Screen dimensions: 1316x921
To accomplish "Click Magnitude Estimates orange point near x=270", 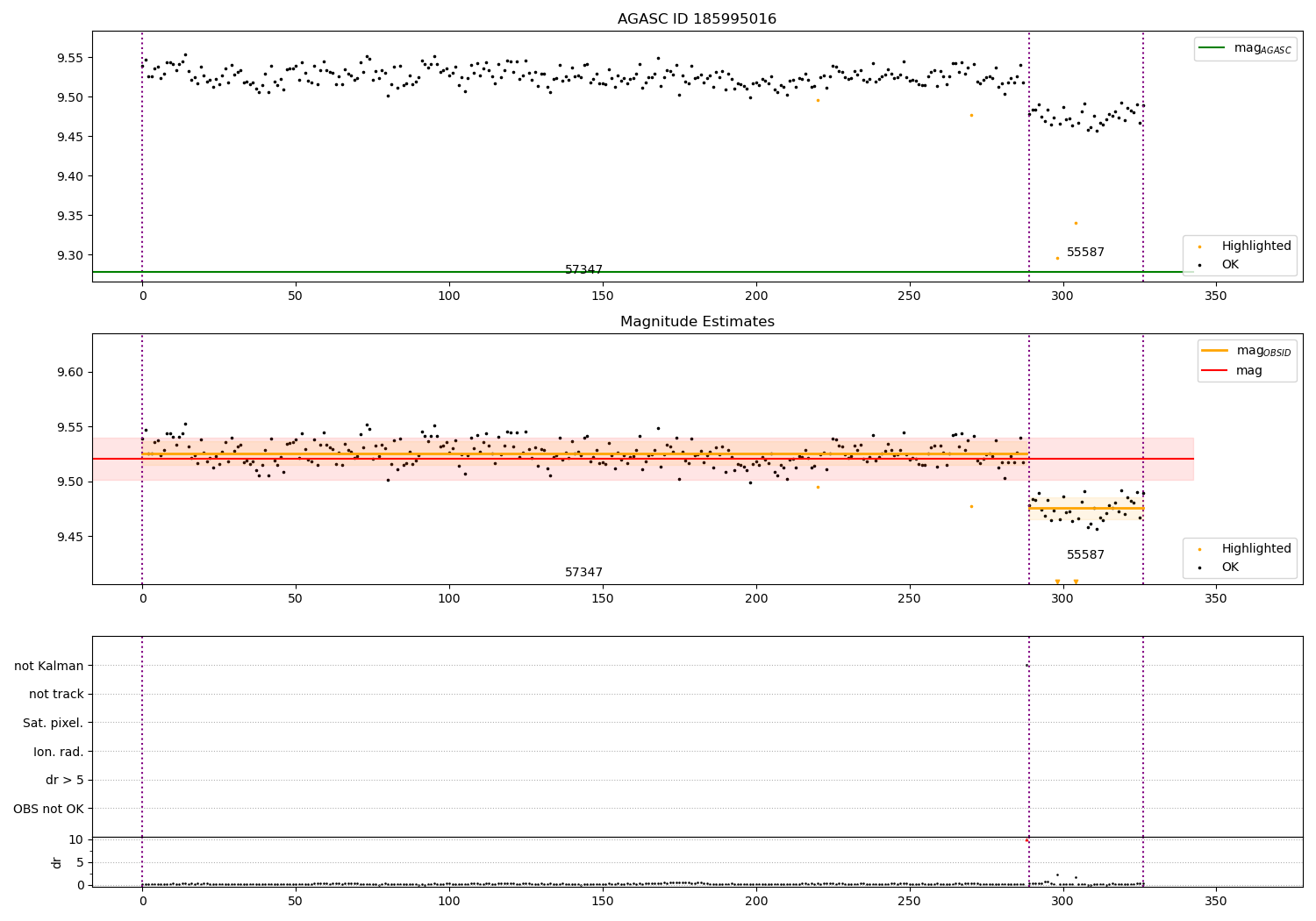I will tap(971, 506).
